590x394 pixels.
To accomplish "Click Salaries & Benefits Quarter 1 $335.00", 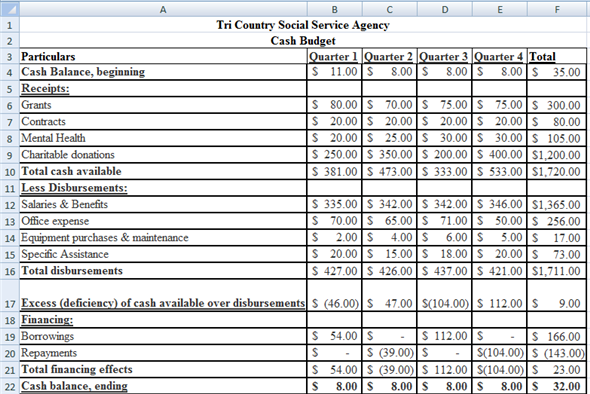I will 335,204.
